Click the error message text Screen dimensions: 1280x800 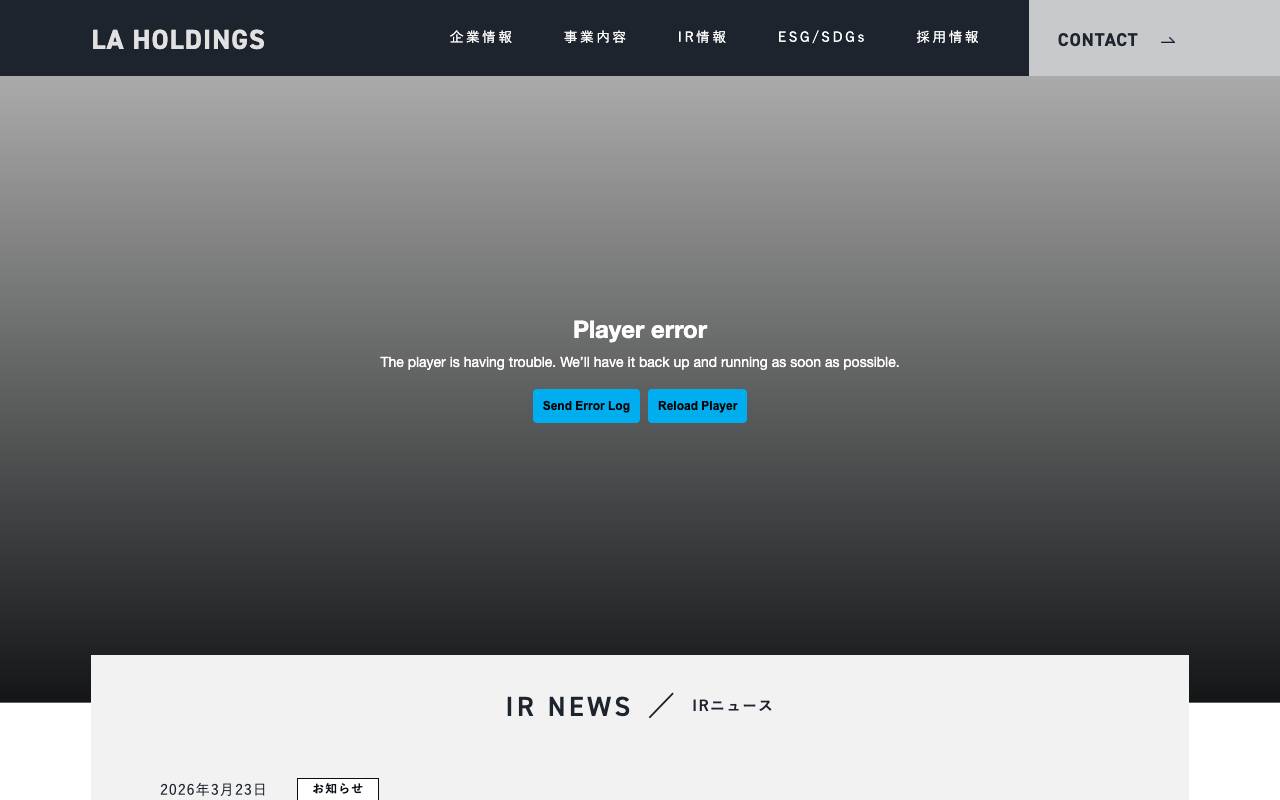(640, 364)
